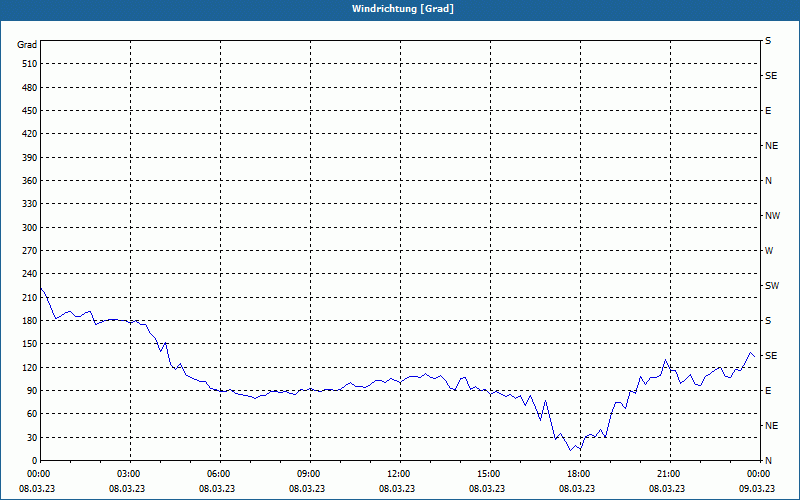Pick the 60 value on the left axis

32,414
